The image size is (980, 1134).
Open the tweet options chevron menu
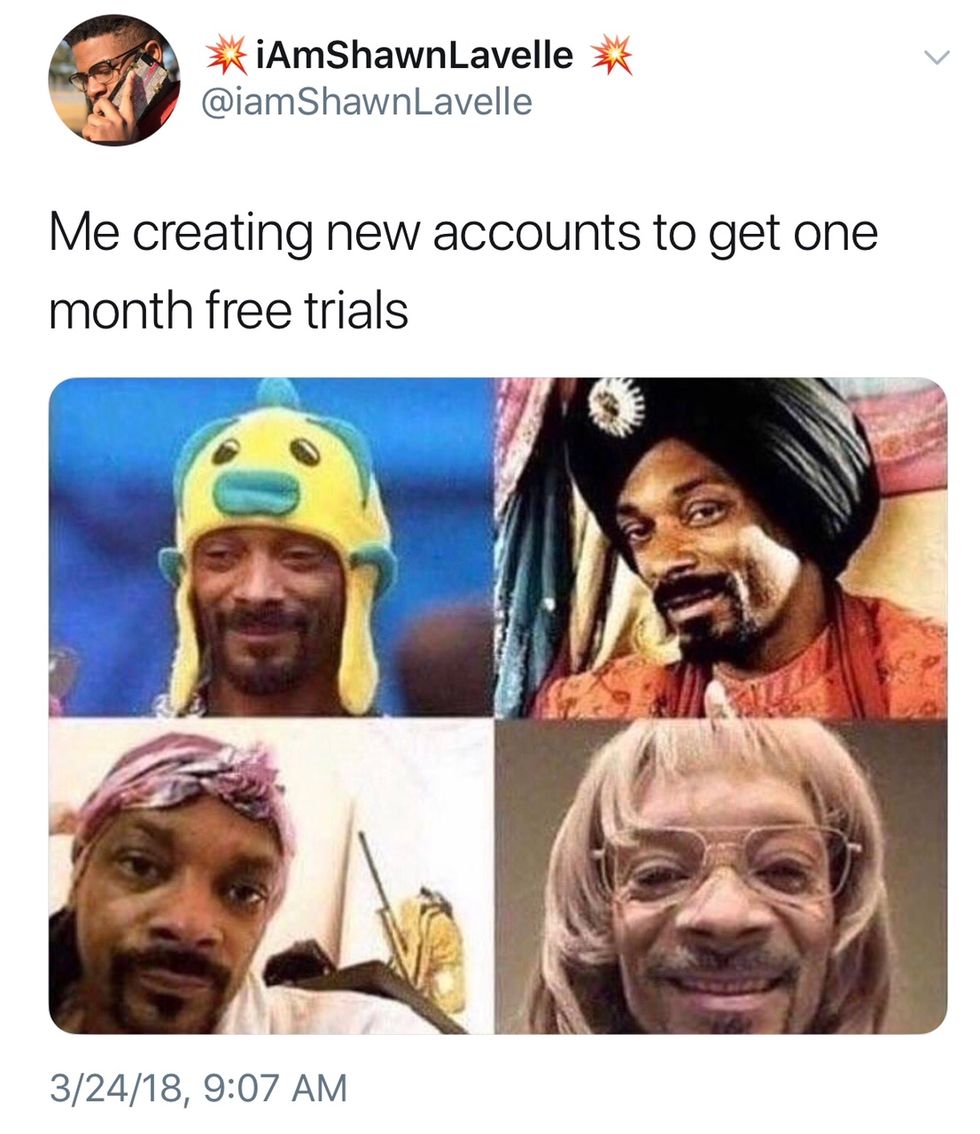coord(937,57)
